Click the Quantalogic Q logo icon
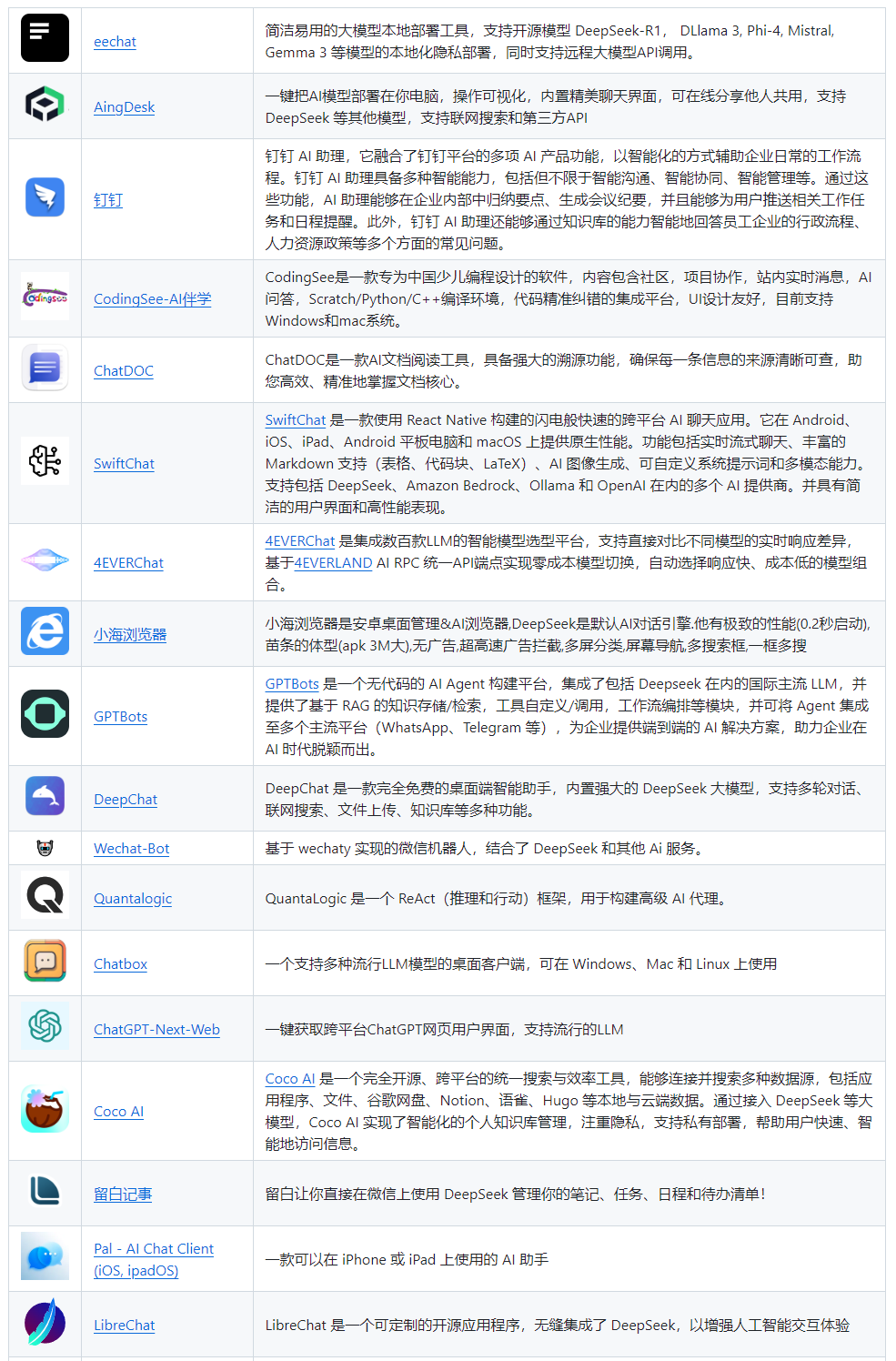The width and height of the screenshot is (896, 1361). pyautogui.click(x=45, y=895)
